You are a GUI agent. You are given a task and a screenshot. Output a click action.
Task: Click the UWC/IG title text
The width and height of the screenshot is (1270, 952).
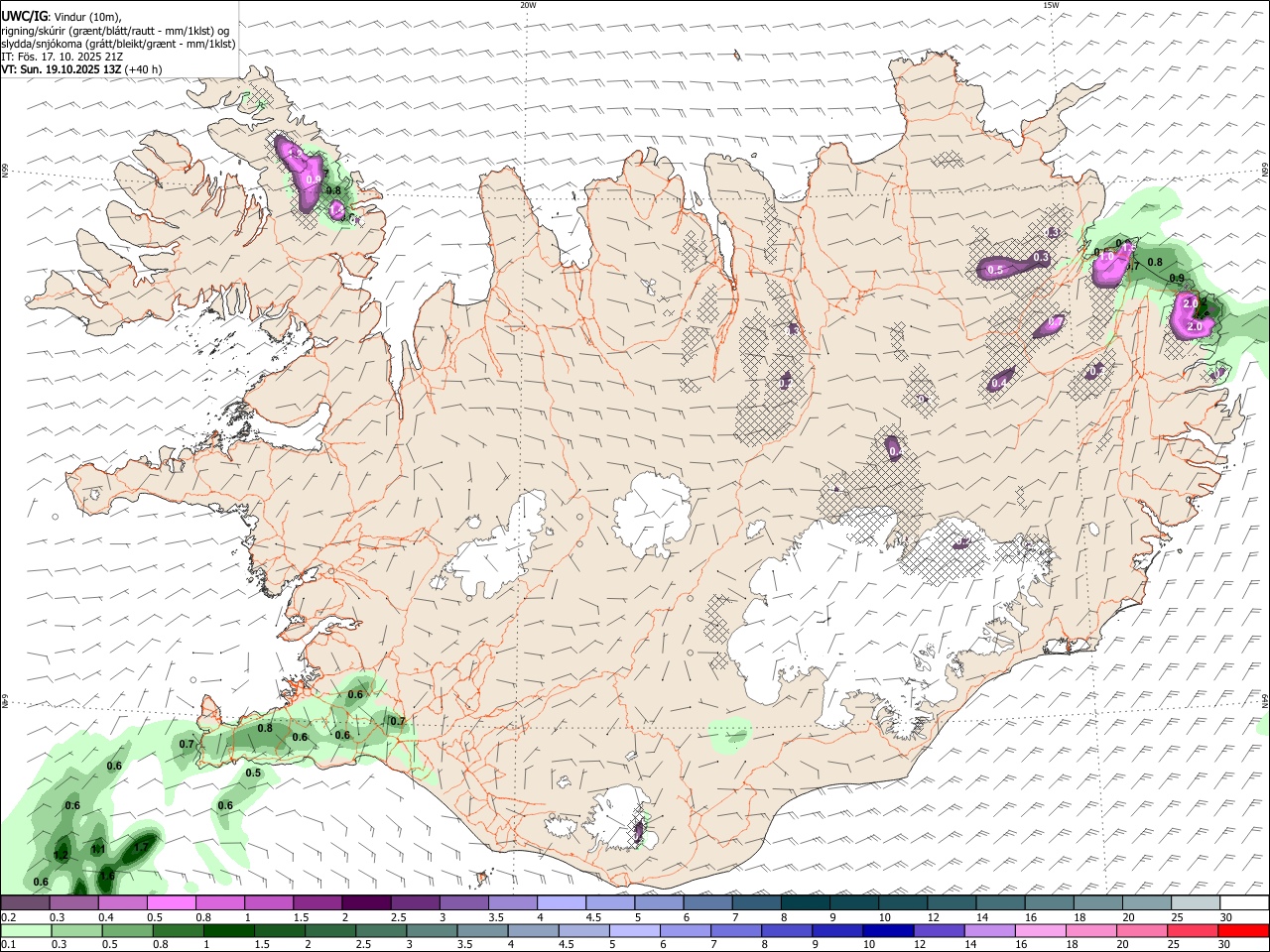tap(24, 16)
